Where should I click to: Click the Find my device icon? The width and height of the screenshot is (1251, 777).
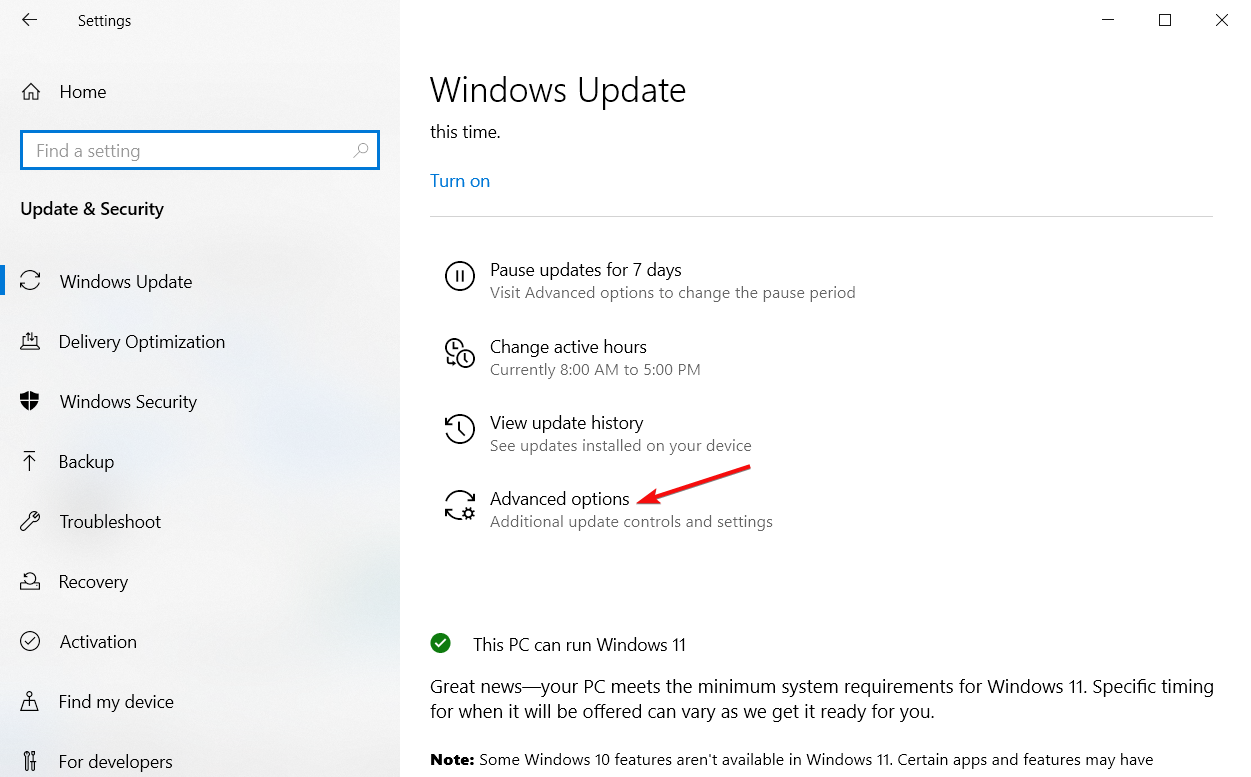tap(30, 702)
